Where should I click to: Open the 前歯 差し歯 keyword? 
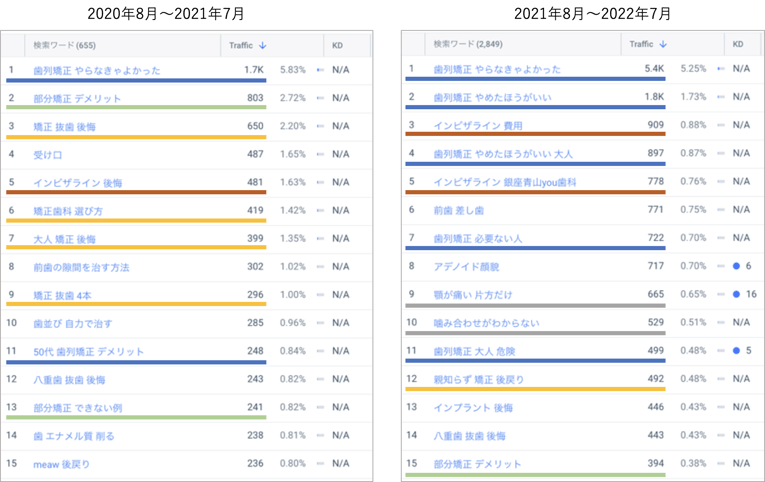pyautogui.click(x=459, y=210)
